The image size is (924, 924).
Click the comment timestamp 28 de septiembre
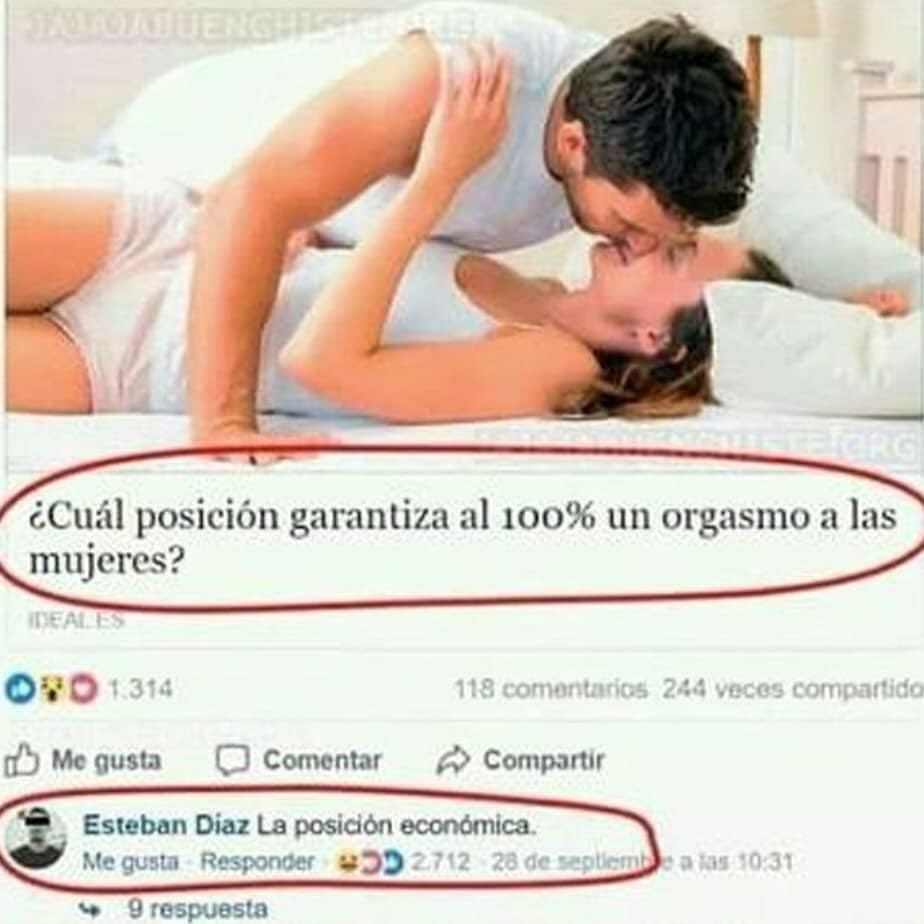pos(642,862)
